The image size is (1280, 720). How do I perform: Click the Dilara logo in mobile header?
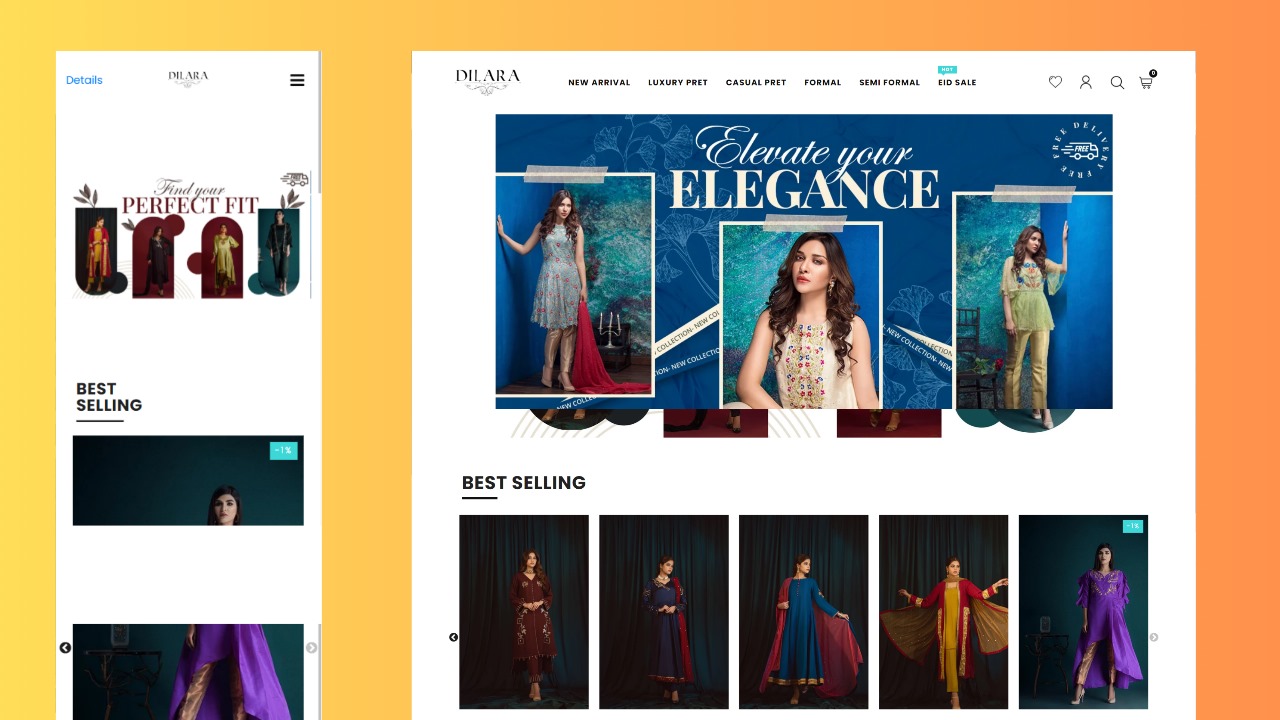coord(188,78)
